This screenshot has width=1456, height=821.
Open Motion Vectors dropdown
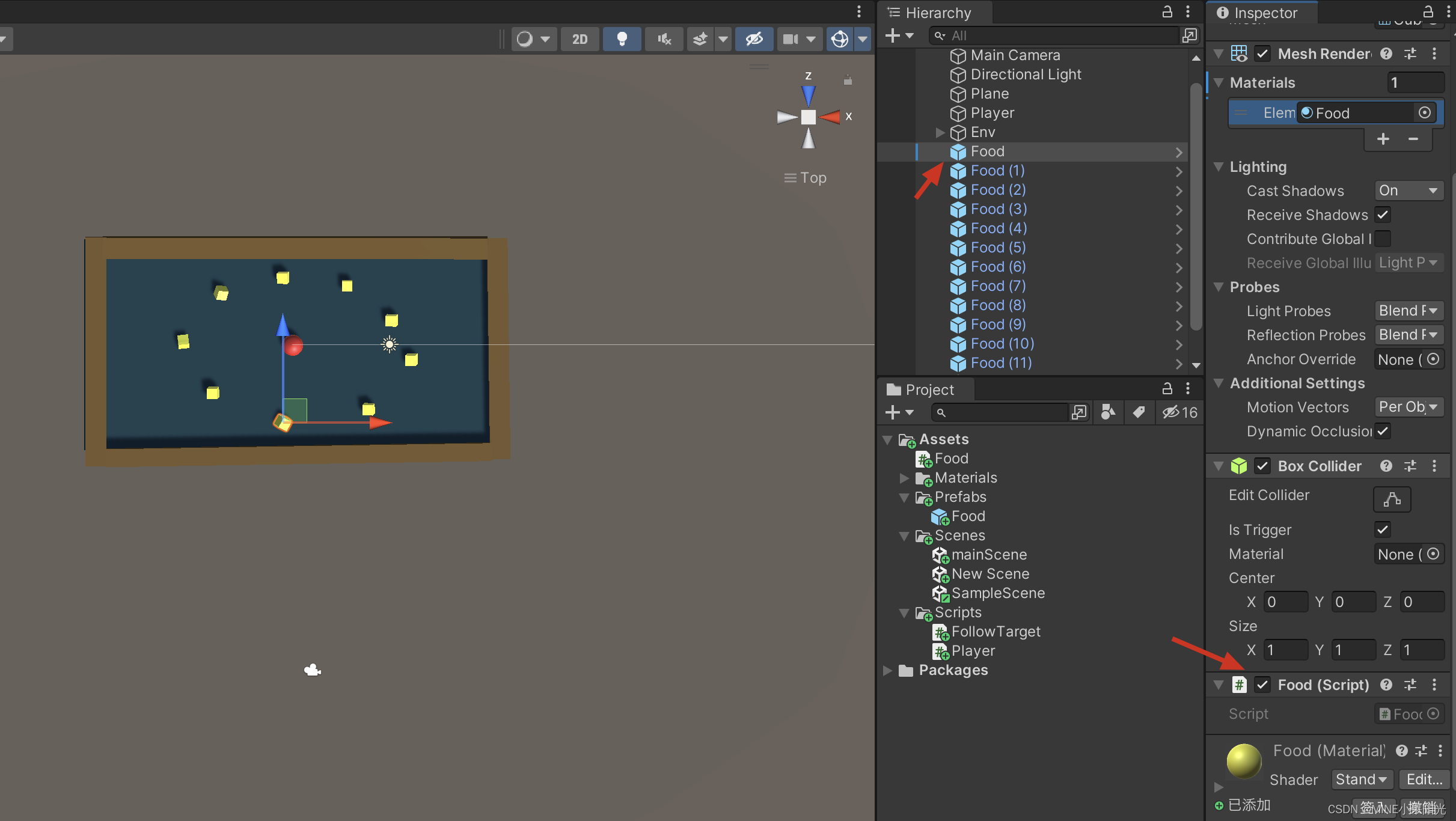coord(1409,407)
